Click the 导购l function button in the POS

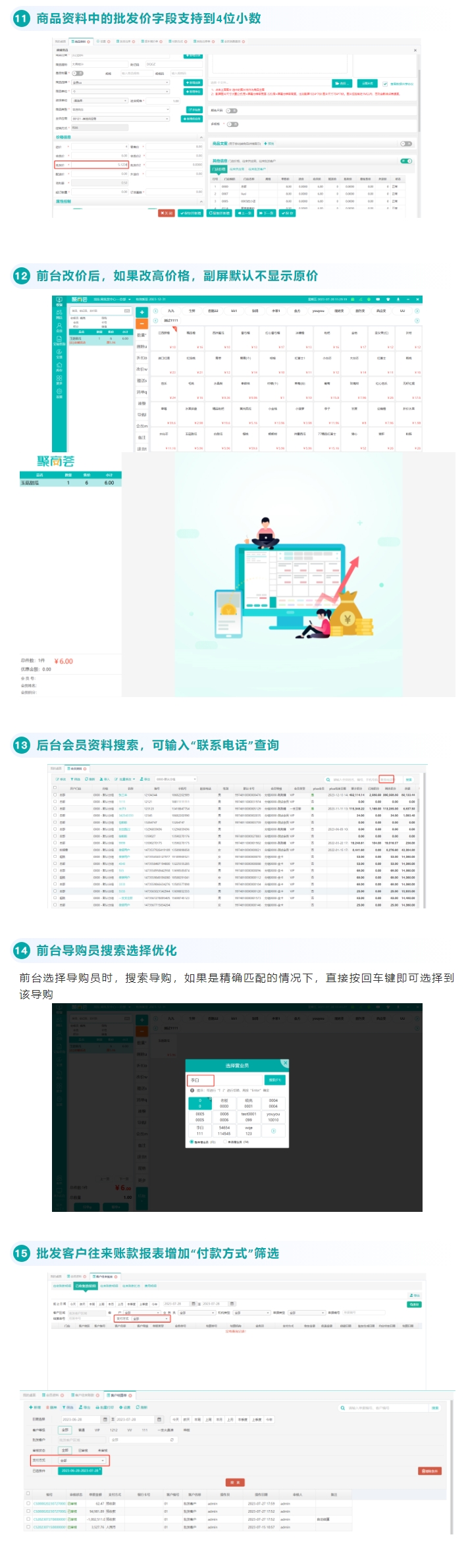142,415
